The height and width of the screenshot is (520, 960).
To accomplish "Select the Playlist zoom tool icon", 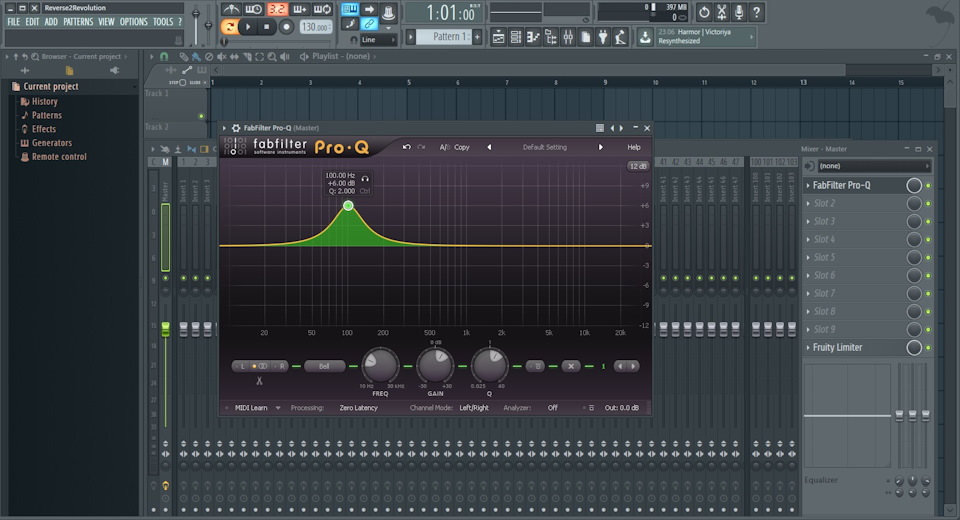I will coord(272,56).
